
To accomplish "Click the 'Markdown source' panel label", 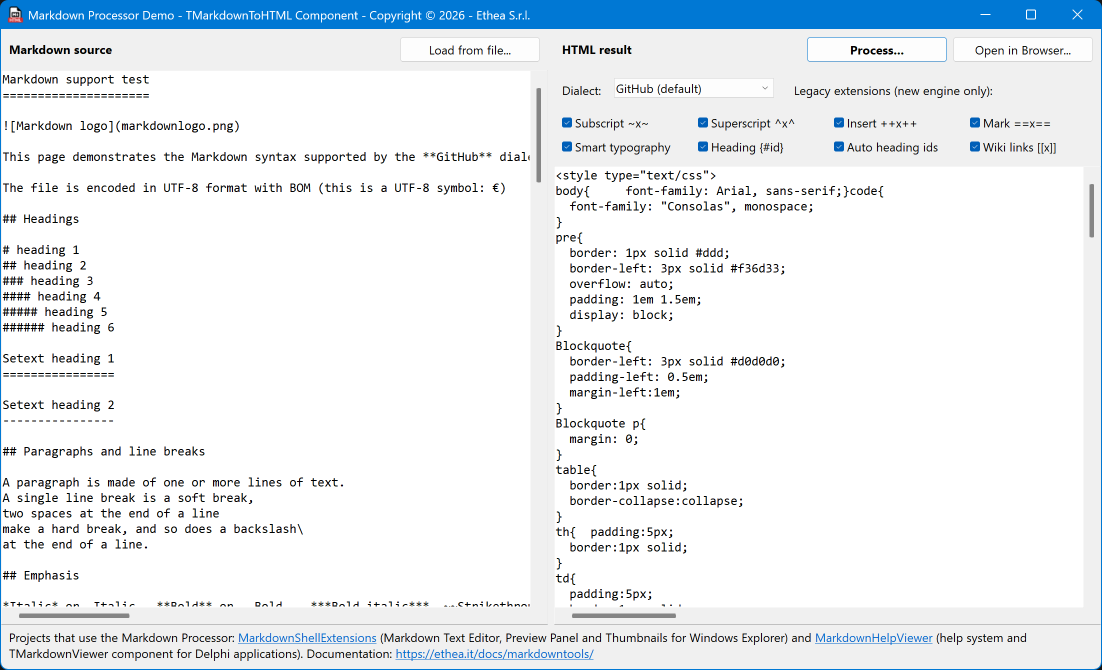I will (60, 50).
